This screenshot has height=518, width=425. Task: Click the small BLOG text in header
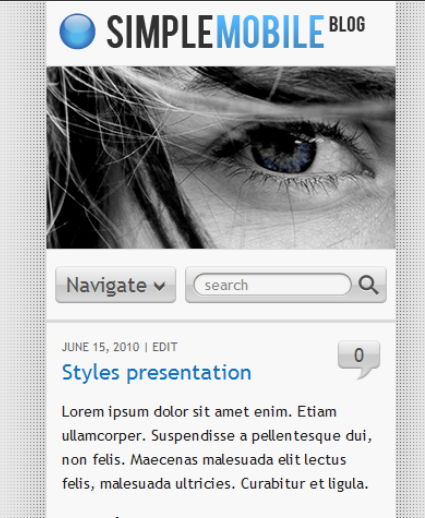(347, 24)
